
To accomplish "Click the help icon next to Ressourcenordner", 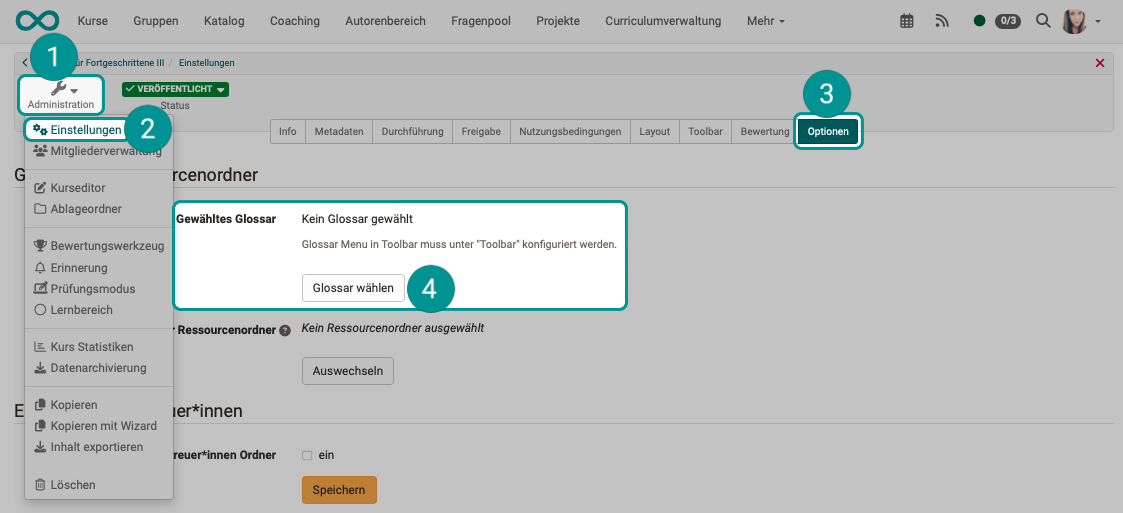I will point(285,330).
